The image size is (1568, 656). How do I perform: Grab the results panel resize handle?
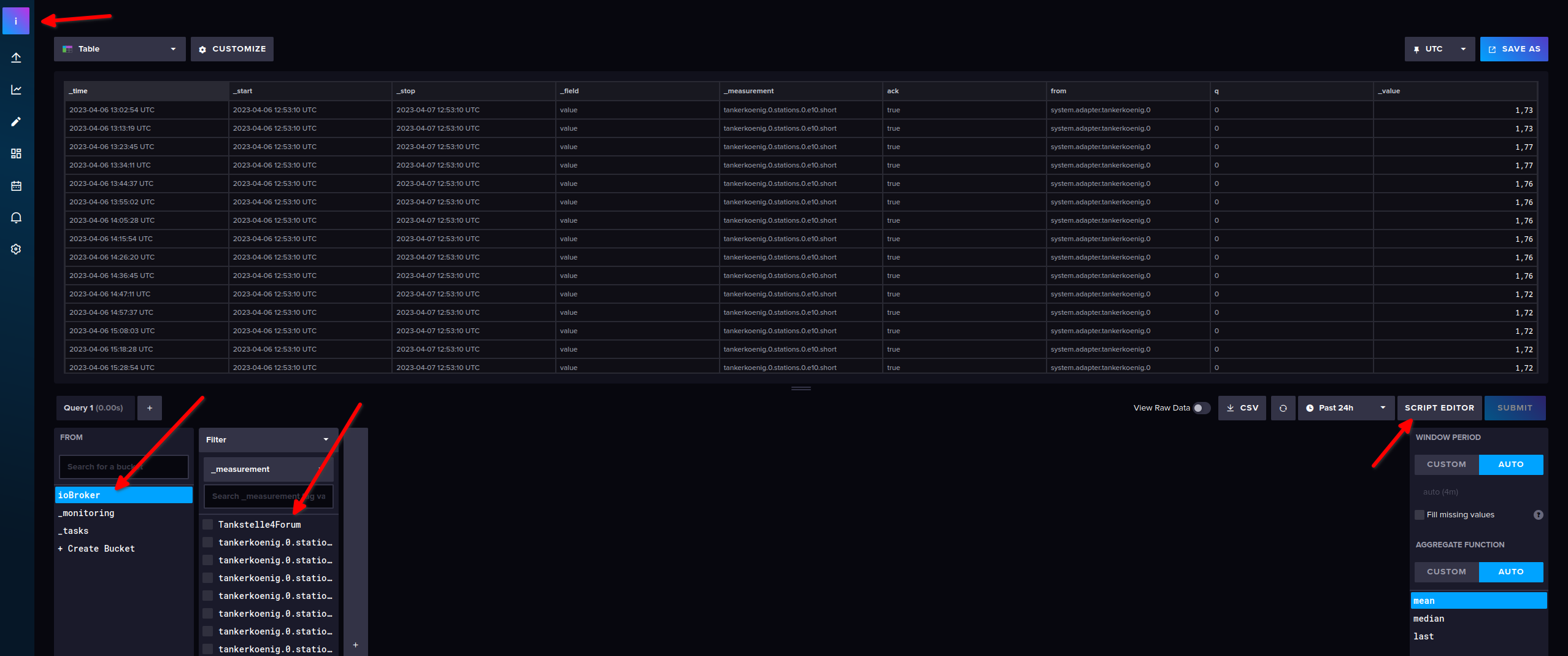coord(801,388)
